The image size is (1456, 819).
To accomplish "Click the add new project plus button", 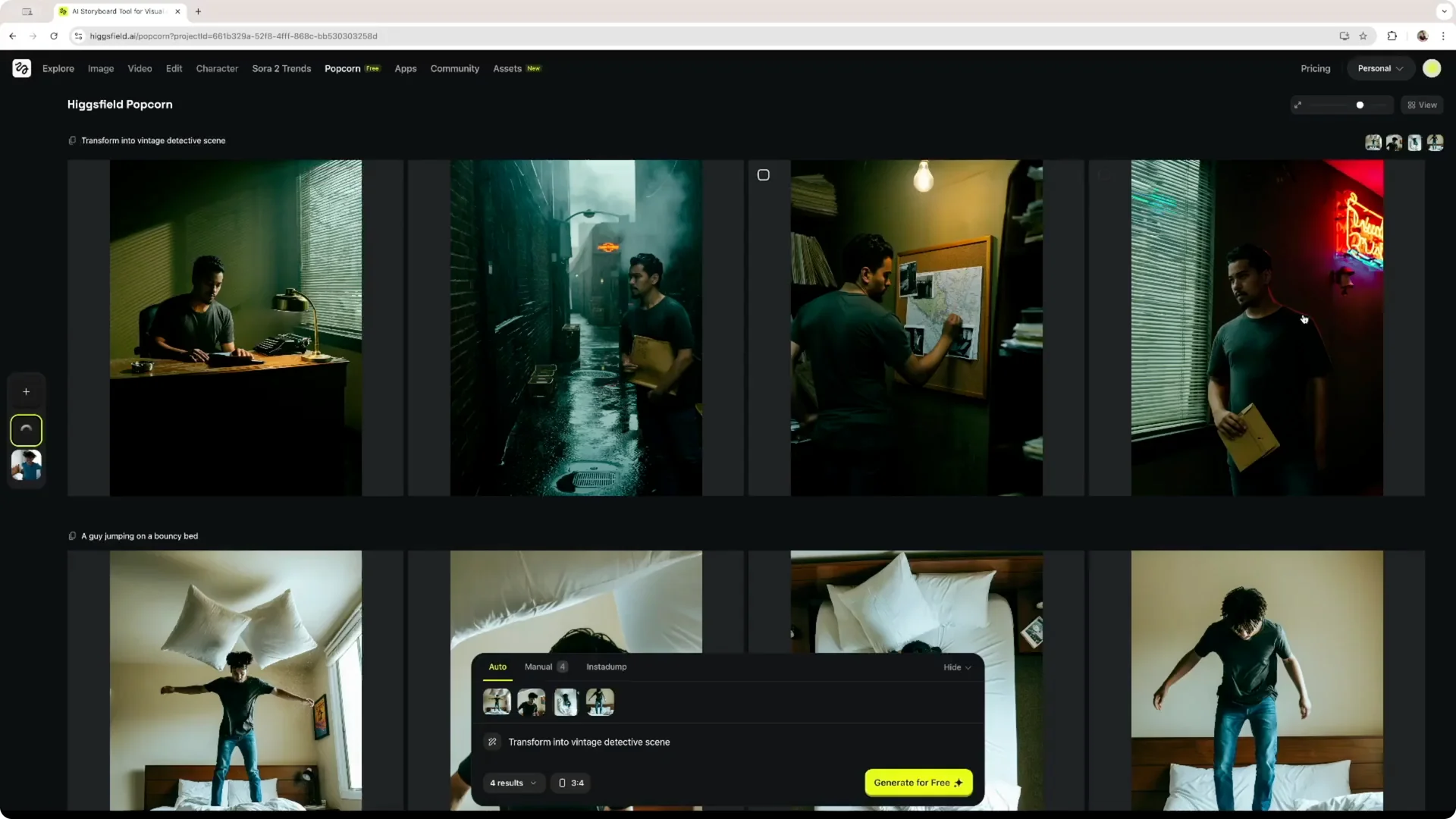I will coord(26,392).
